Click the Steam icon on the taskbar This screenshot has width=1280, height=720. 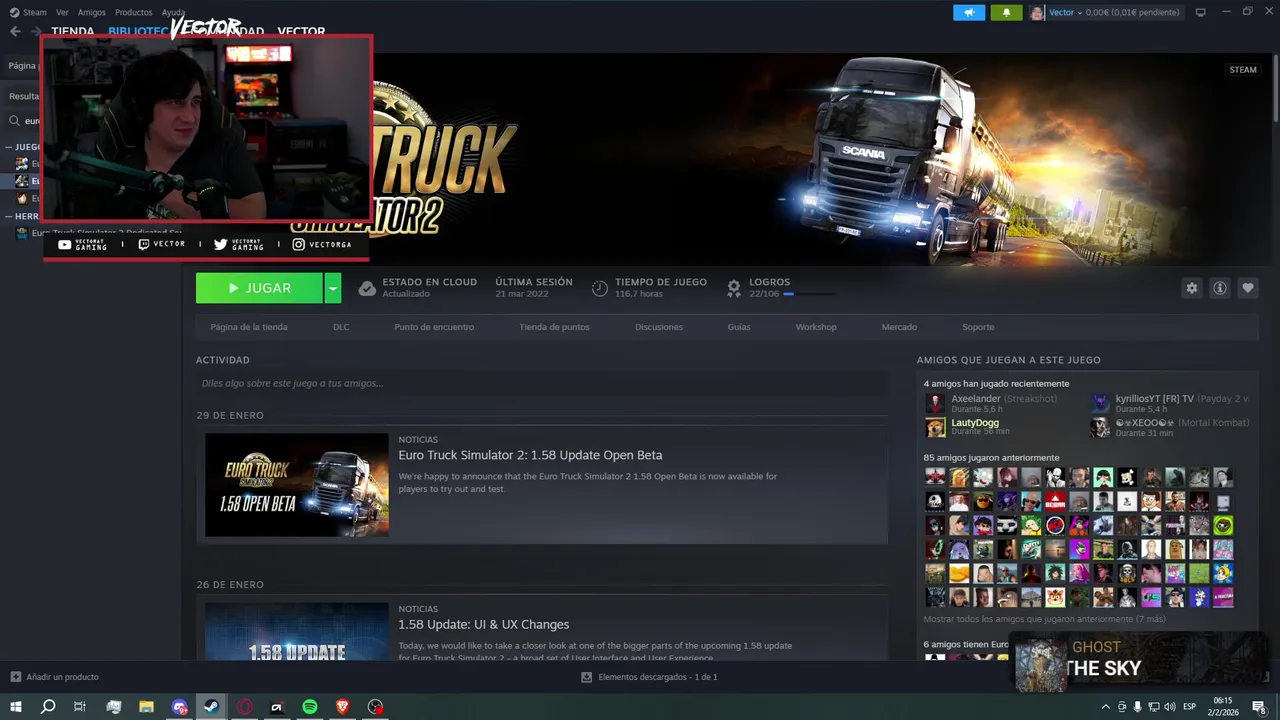point(211,707)
